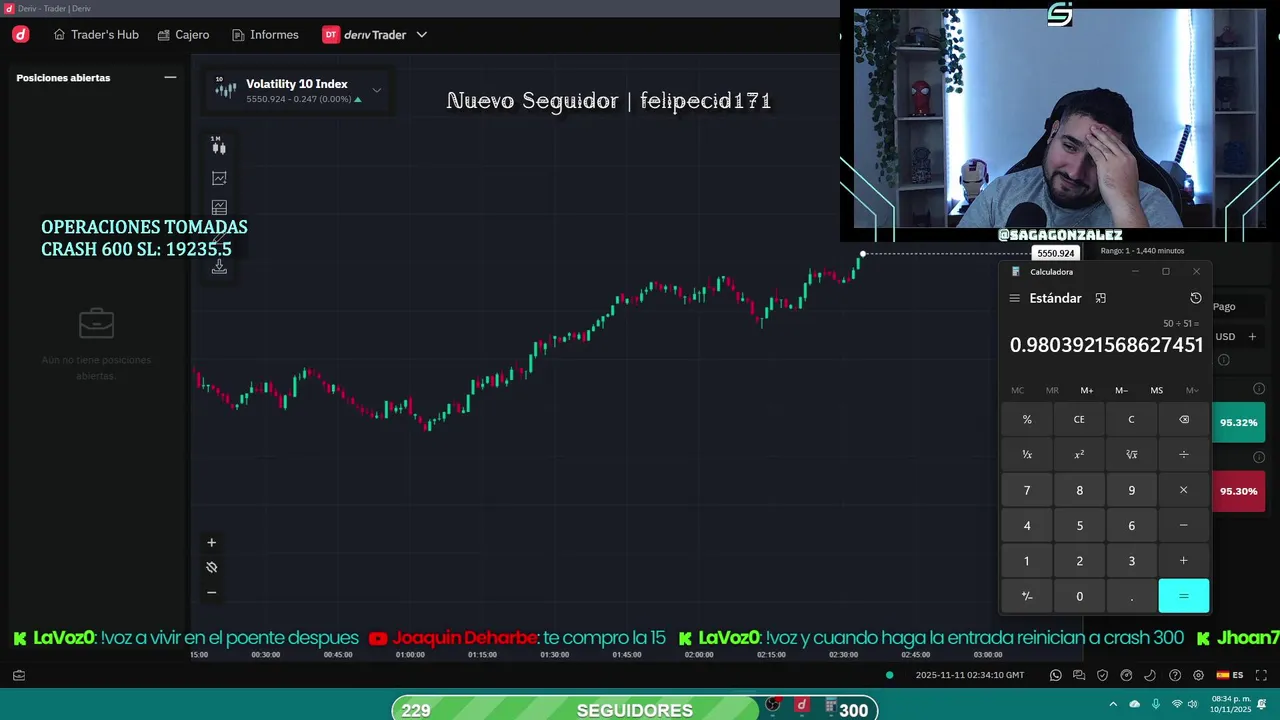Zoom in on the chart with plus

click(211, 542)
